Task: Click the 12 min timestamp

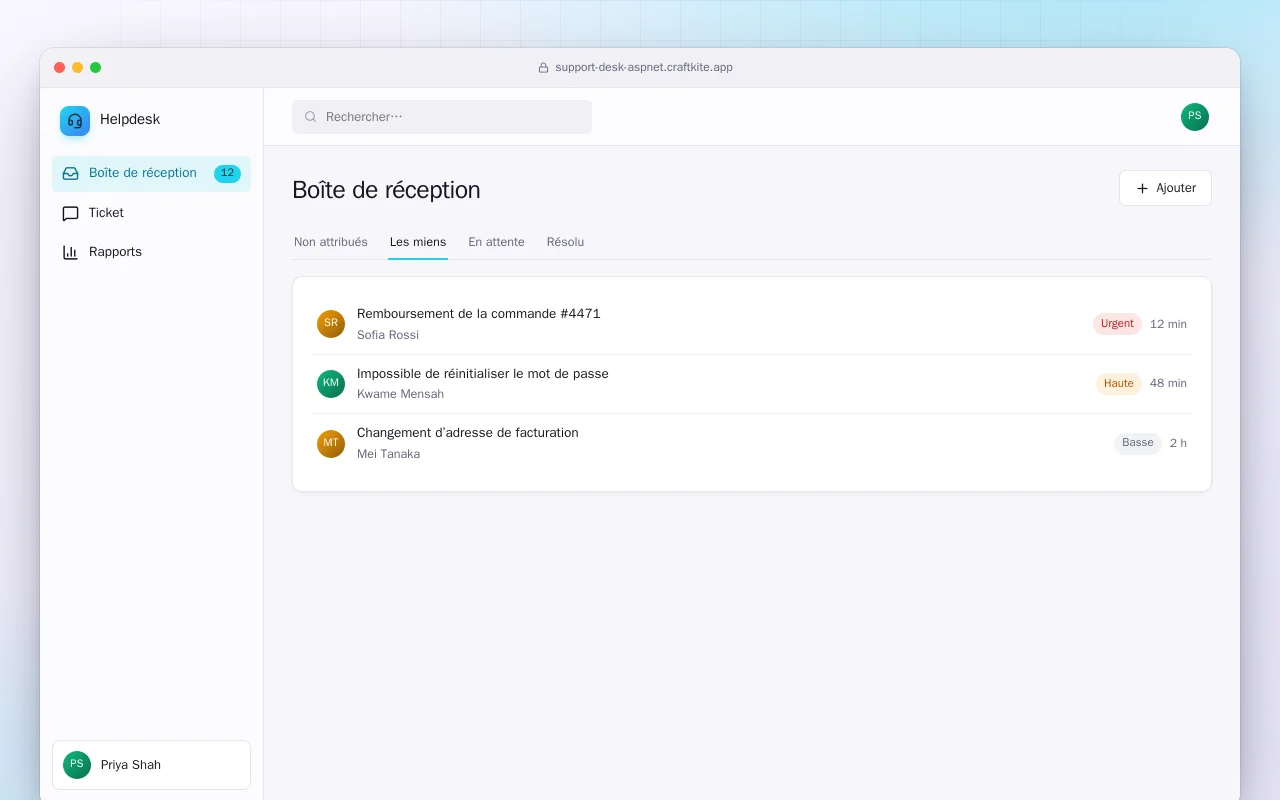Action: pos(1168,324)
